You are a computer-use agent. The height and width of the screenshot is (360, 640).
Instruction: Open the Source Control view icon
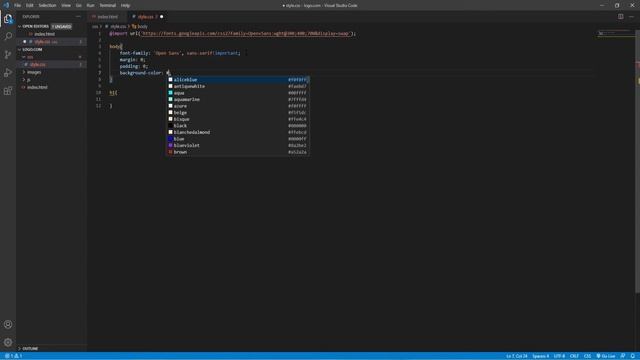[8, 54]
